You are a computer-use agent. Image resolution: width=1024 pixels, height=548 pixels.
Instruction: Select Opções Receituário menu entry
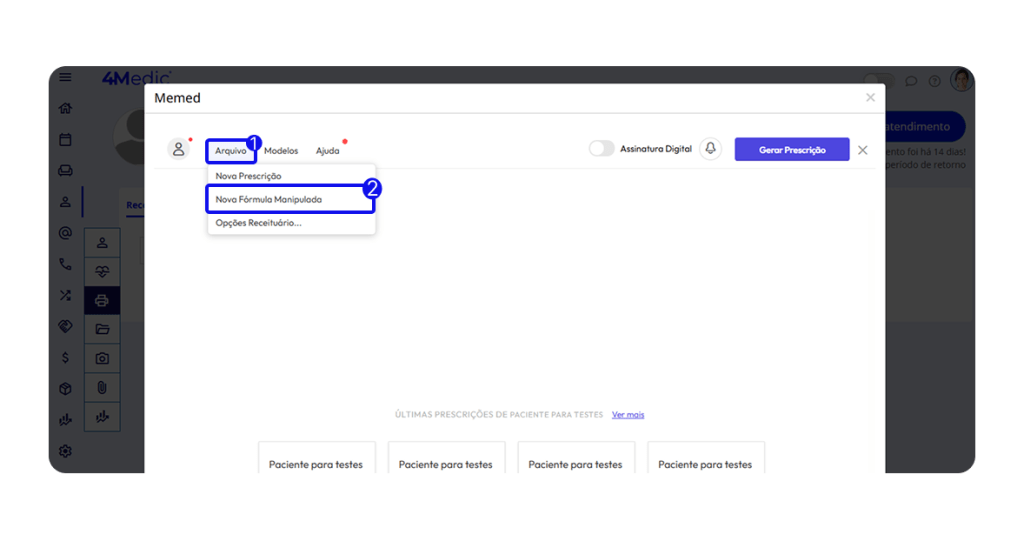coord(259,223)
